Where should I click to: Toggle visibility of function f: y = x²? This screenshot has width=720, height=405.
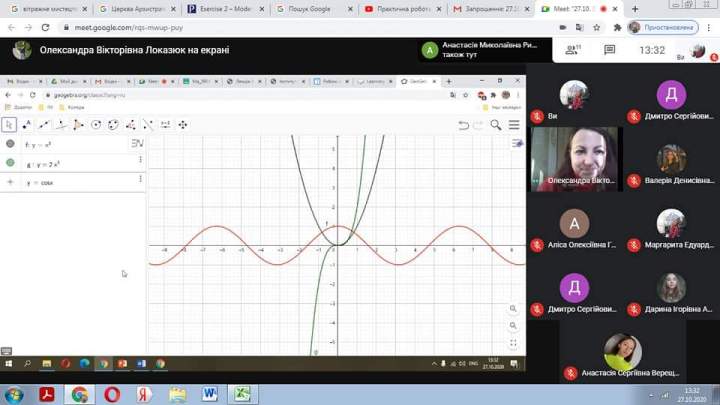[x=10, y=144]
